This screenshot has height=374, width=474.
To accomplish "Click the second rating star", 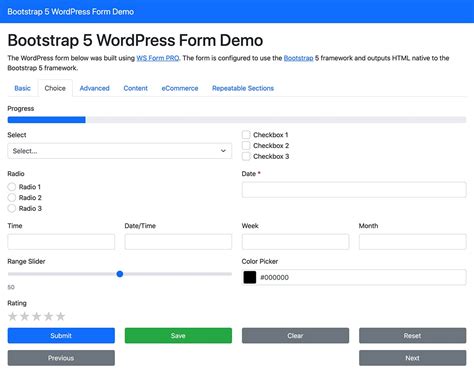I will tap(24, 316).
